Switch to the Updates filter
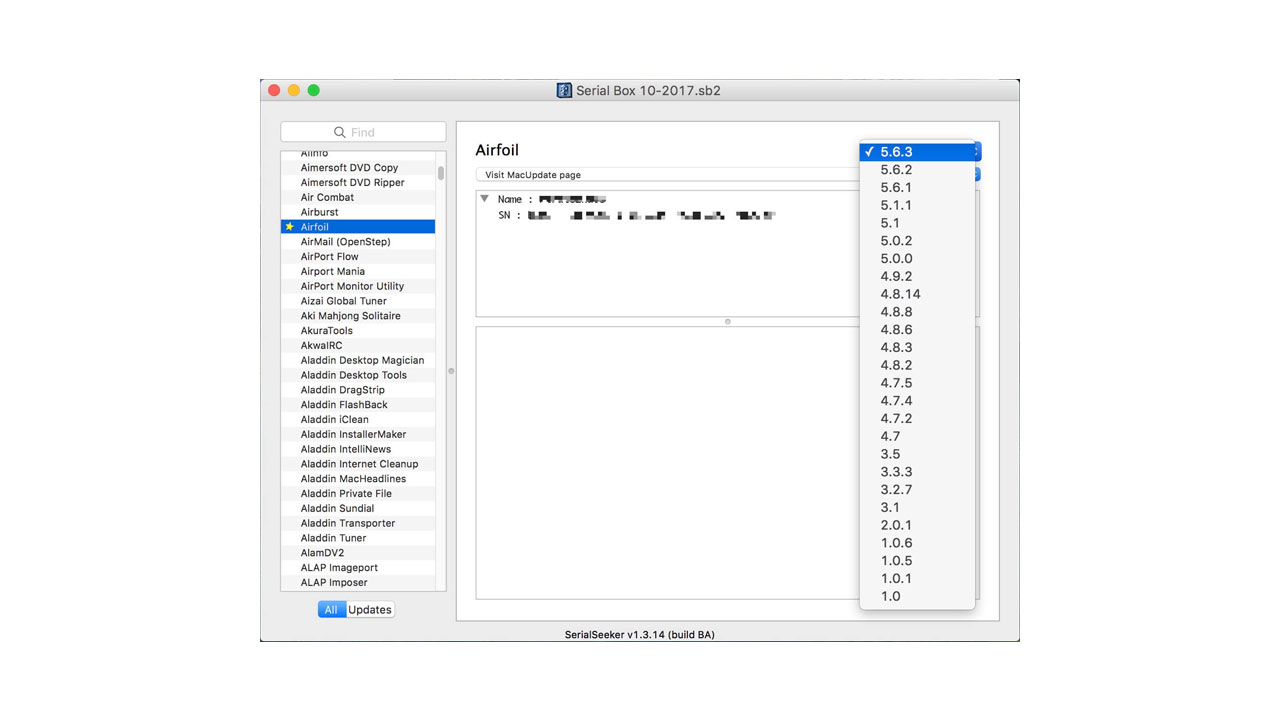Screen dimensions: 1280x720 [370, 610]
